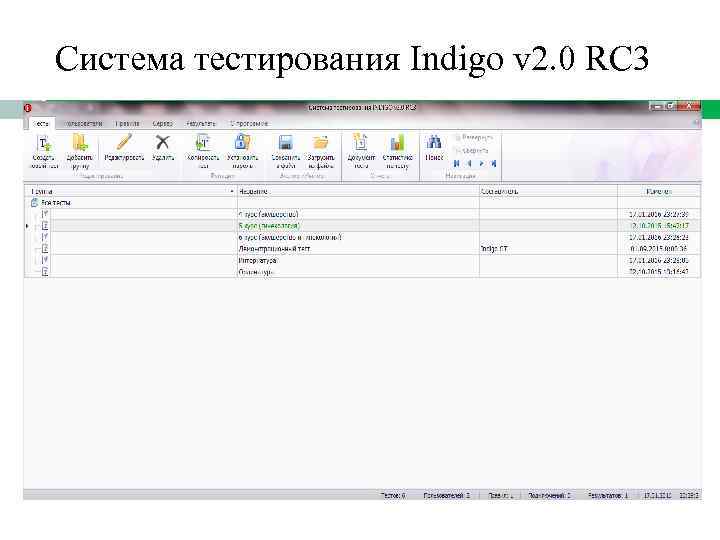Switch to the 'Правила' ribbon tab

point(127,124)
